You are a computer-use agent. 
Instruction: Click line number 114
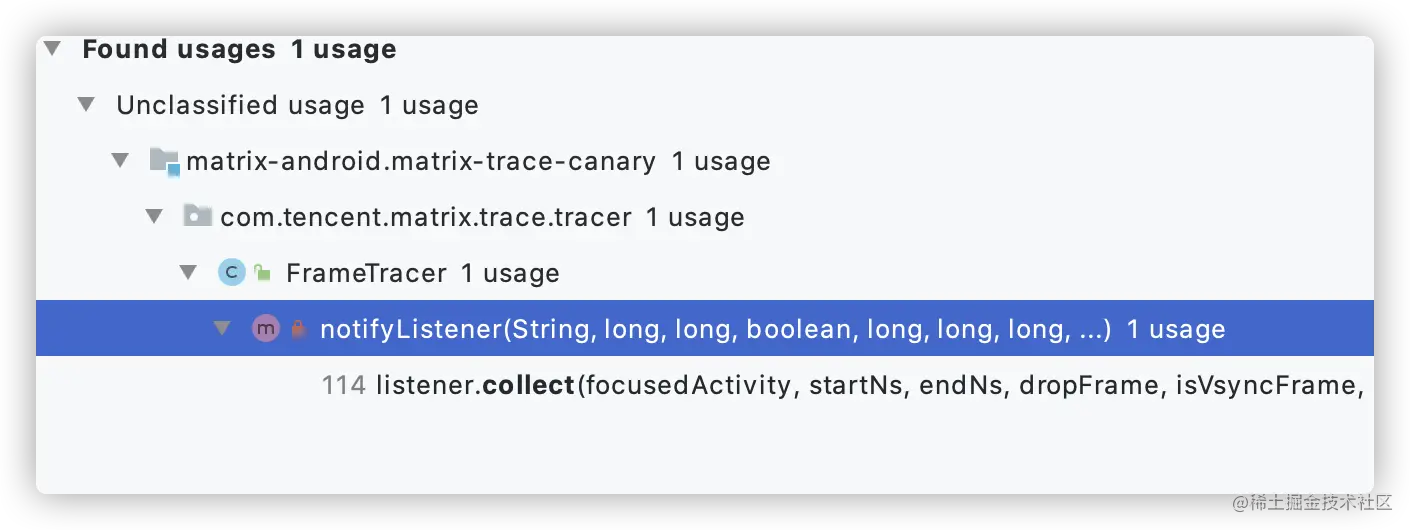(344, 385)
